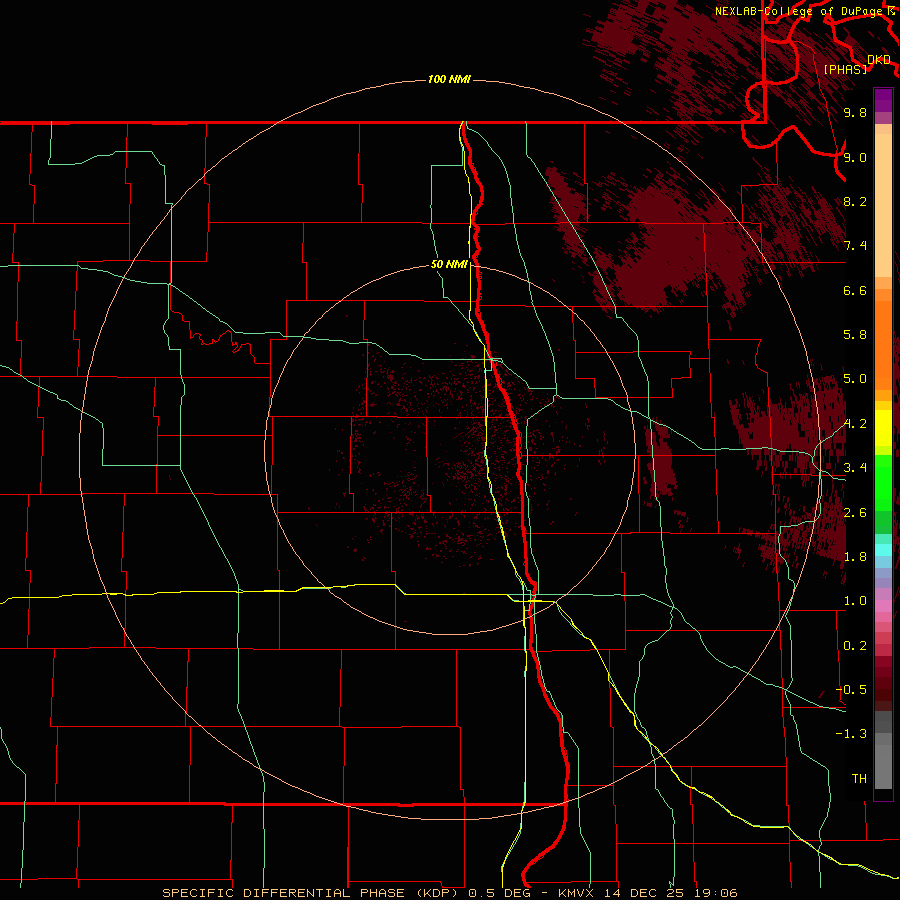Image resolution: width=900 pixels, height=900 pixels.
Task: Click the 3.4 color scale value
Action: tap(855, 468)
